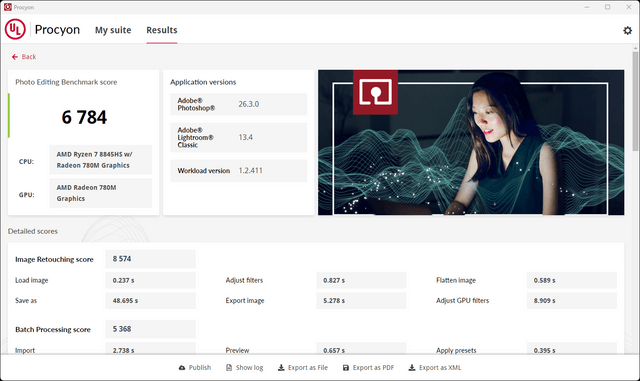The width and height of the screenshot is (640, 381).
Task: Click the Export as File download icon
Action: click(281, 368)
